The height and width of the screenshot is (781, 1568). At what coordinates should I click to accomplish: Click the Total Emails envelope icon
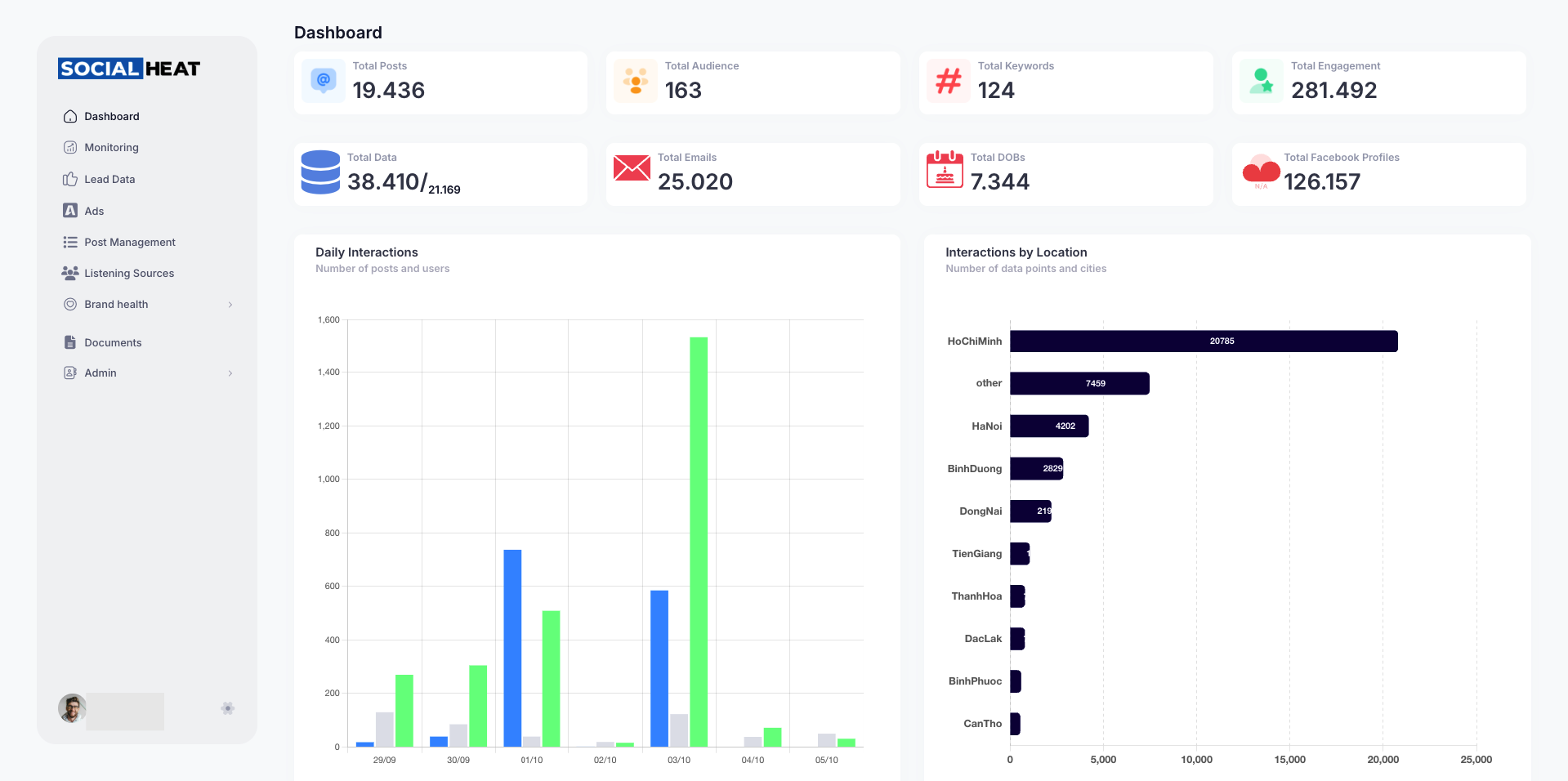pos(632,168)
